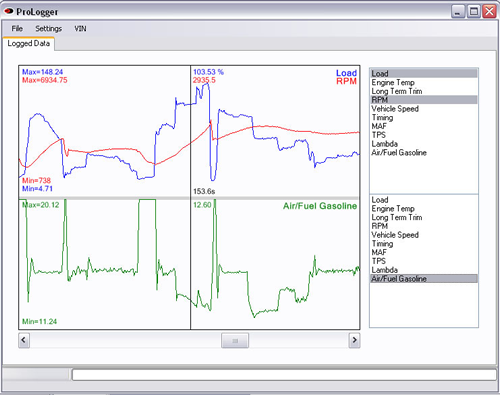
Task: Maximize the ProLogger window
Action: (474, 12)
